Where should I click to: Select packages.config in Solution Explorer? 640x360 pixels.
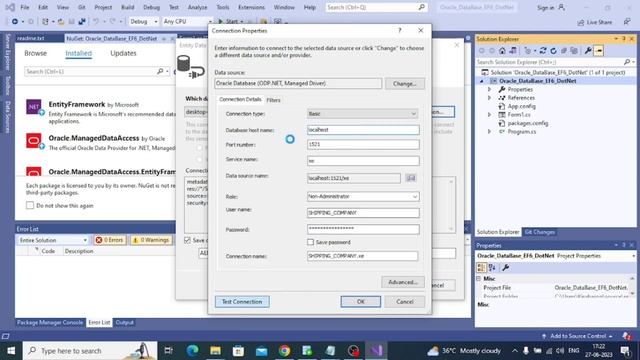tap(527, 123)
